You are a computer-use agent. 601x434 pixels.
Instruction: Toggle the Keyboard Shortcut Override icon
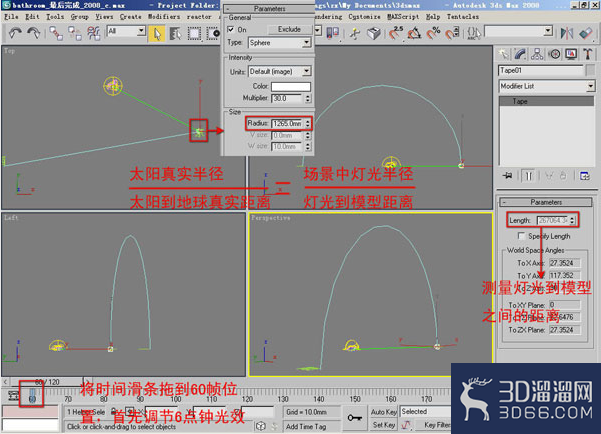pos(374,33)
